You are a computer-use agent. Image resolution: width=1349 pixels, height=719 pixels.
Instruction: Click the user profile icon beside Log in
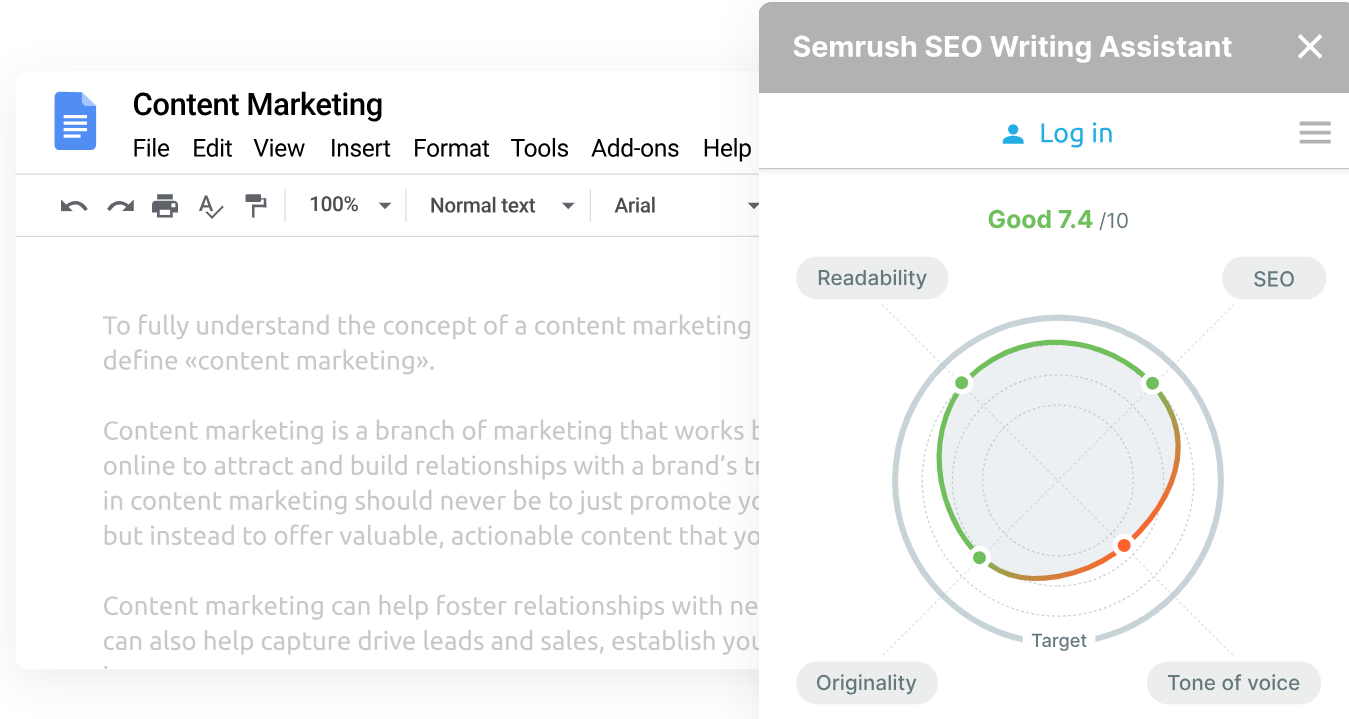[1013, 134]
